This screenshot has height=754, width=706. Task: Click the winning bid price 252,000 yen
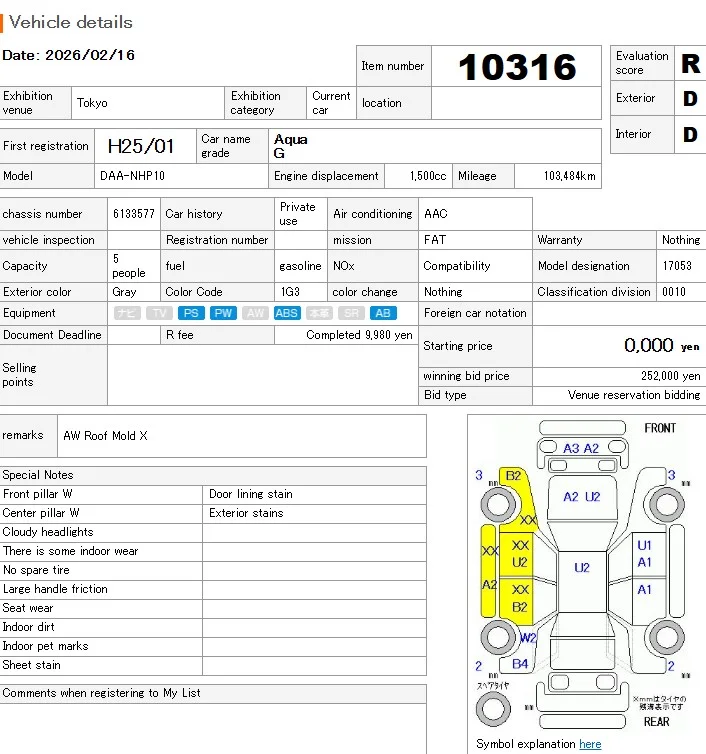tap(670, 376)
